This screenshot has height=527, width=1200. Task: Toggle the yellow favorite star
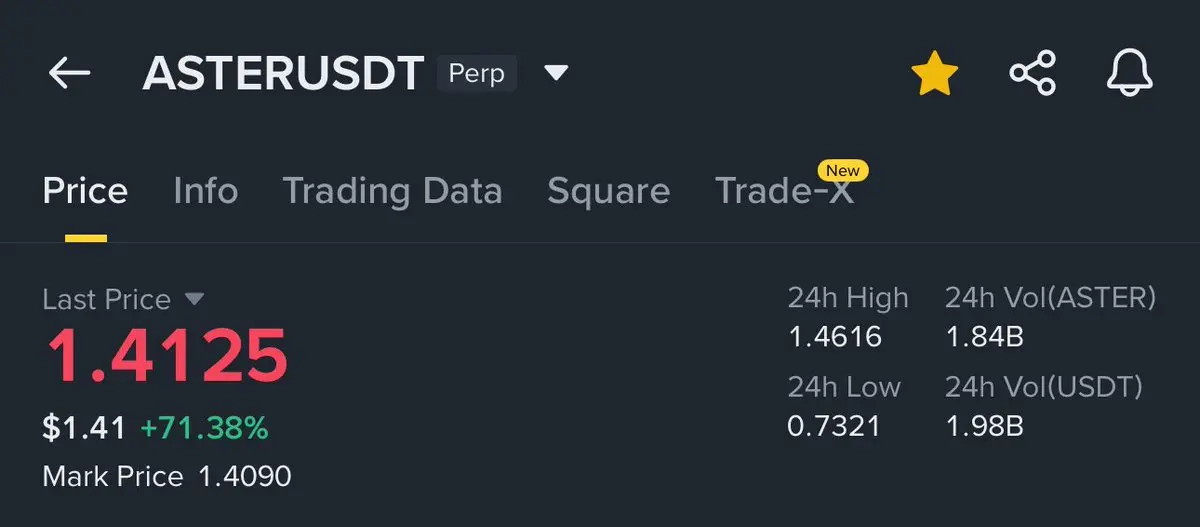[x=935, y=74]
